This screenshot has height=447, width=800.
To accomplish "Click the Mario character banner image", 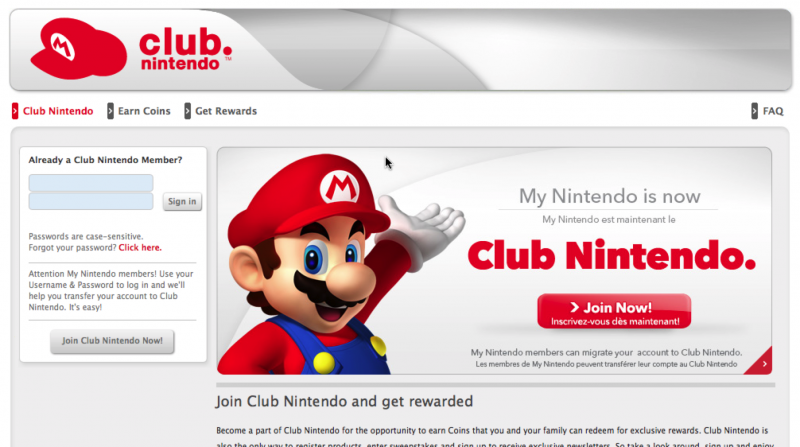I will tap(342, 264).
